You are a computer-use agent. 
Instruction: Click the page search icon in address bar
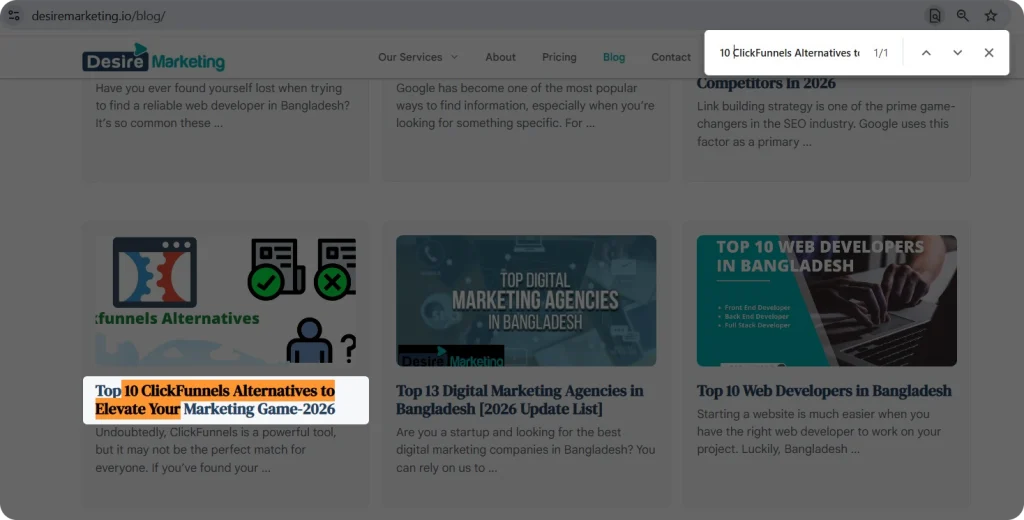[x=935, y=16]
